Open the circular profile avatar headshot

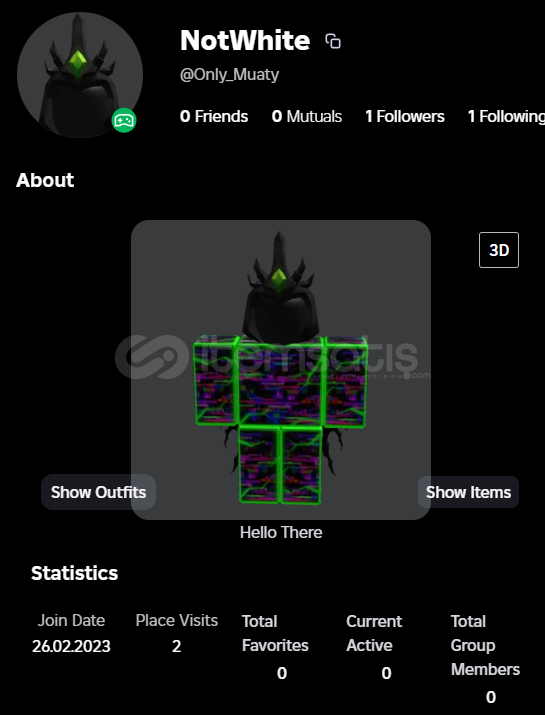pos(80,75)
